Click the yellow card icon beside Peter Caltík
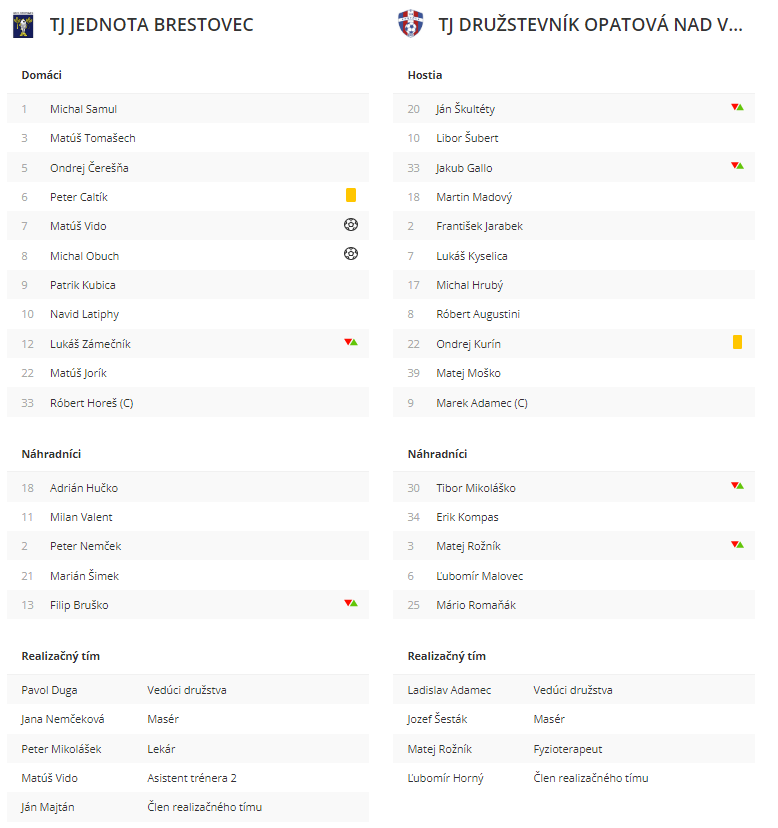The height and width of the screenshot is (828, 778). [x=351, y=195]
